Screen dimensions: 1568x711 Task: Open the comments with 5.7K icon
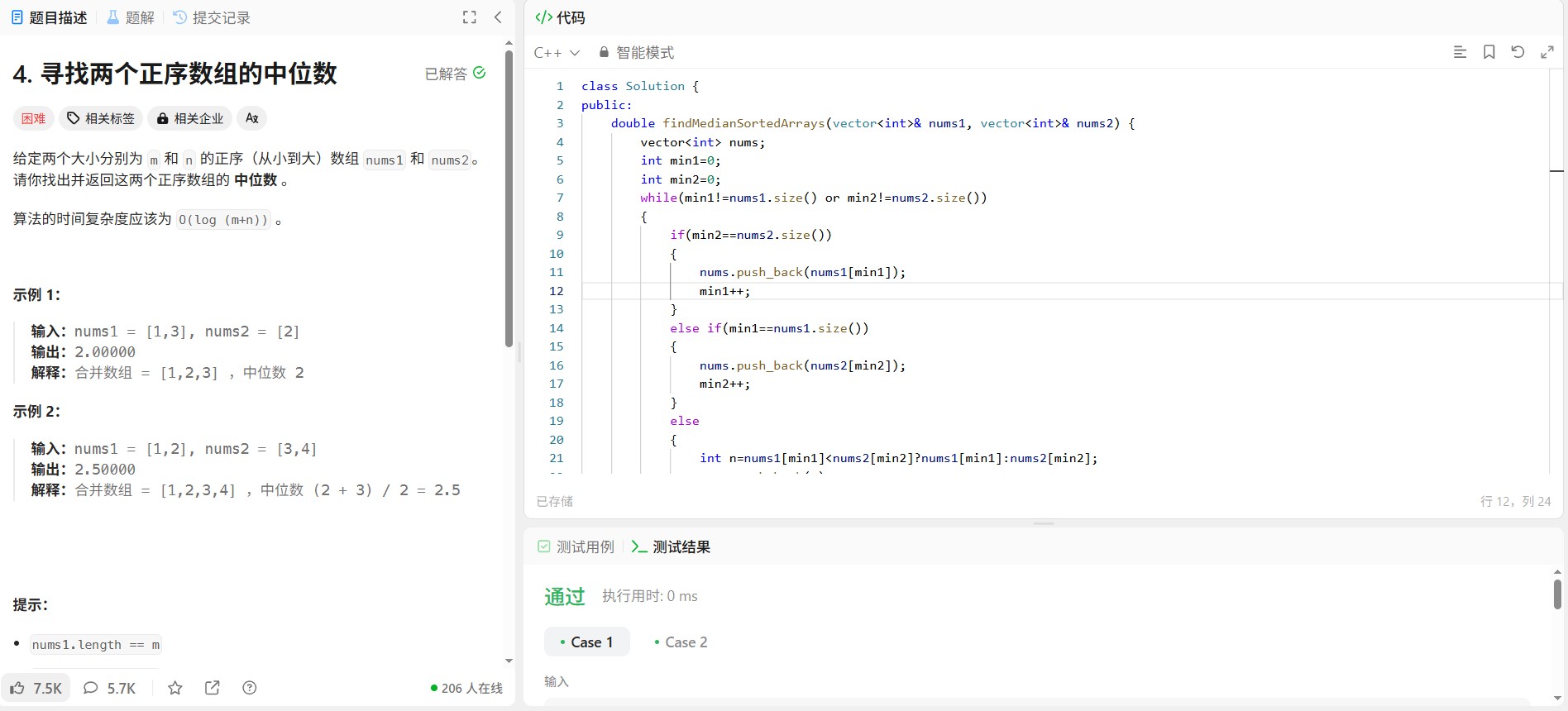109,688
